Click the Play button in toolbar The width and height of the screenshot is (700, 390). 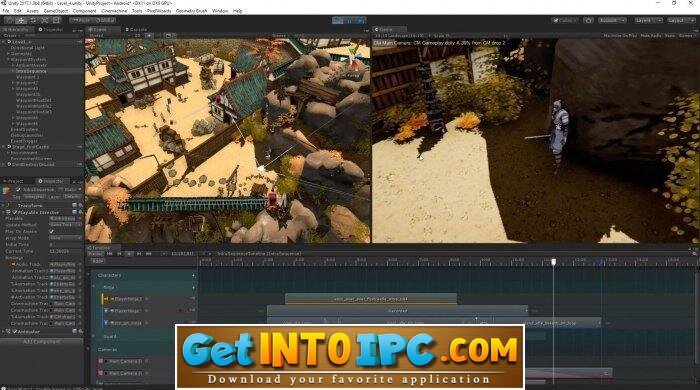[338, 20]
